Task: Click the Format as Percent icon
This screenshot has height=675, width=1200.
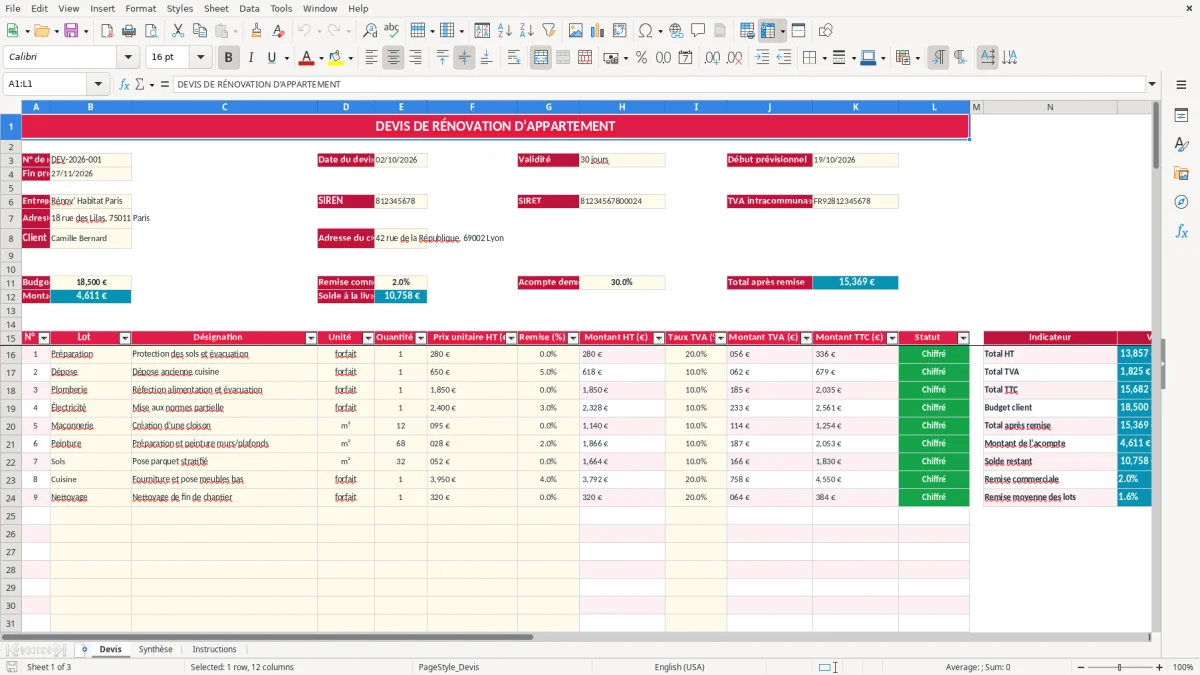Action: point(641,58)
